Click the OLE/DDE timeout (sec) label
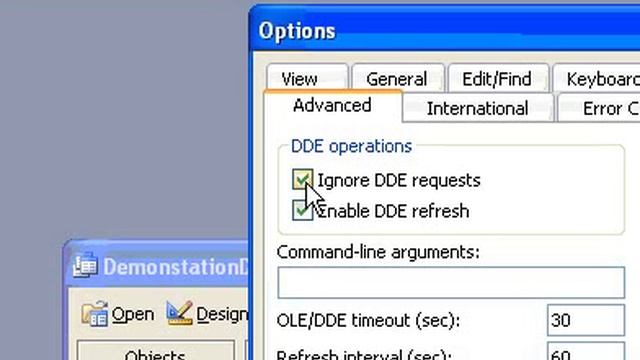 pyautogui.click(x=368, y=320)
